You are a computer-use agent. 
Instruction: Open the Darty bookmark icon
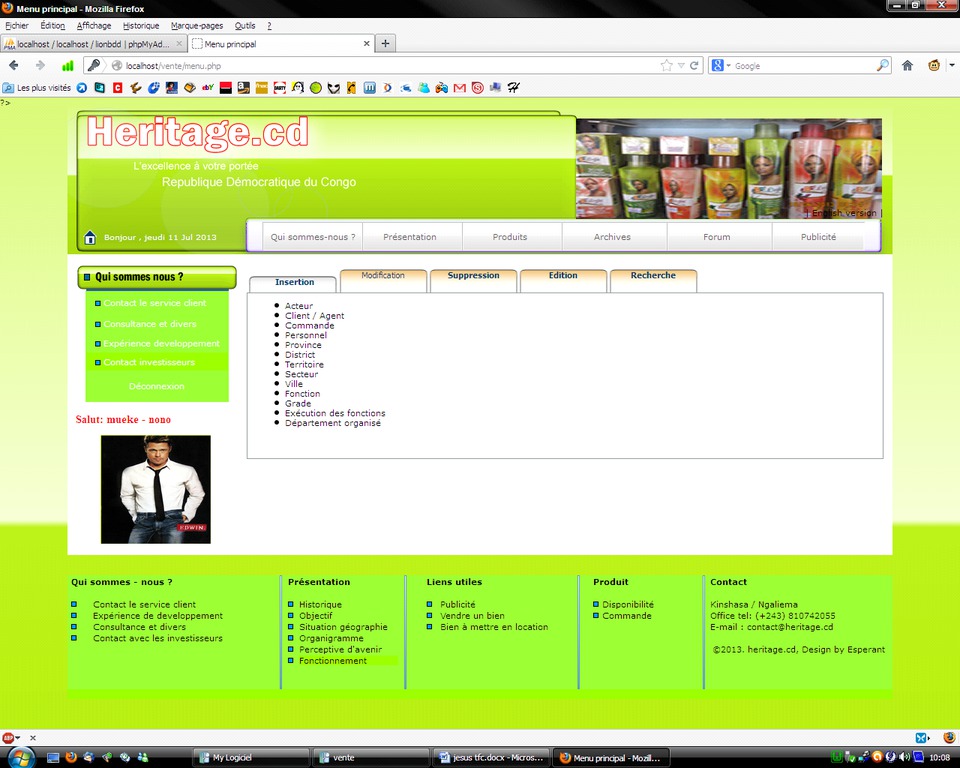280,88
